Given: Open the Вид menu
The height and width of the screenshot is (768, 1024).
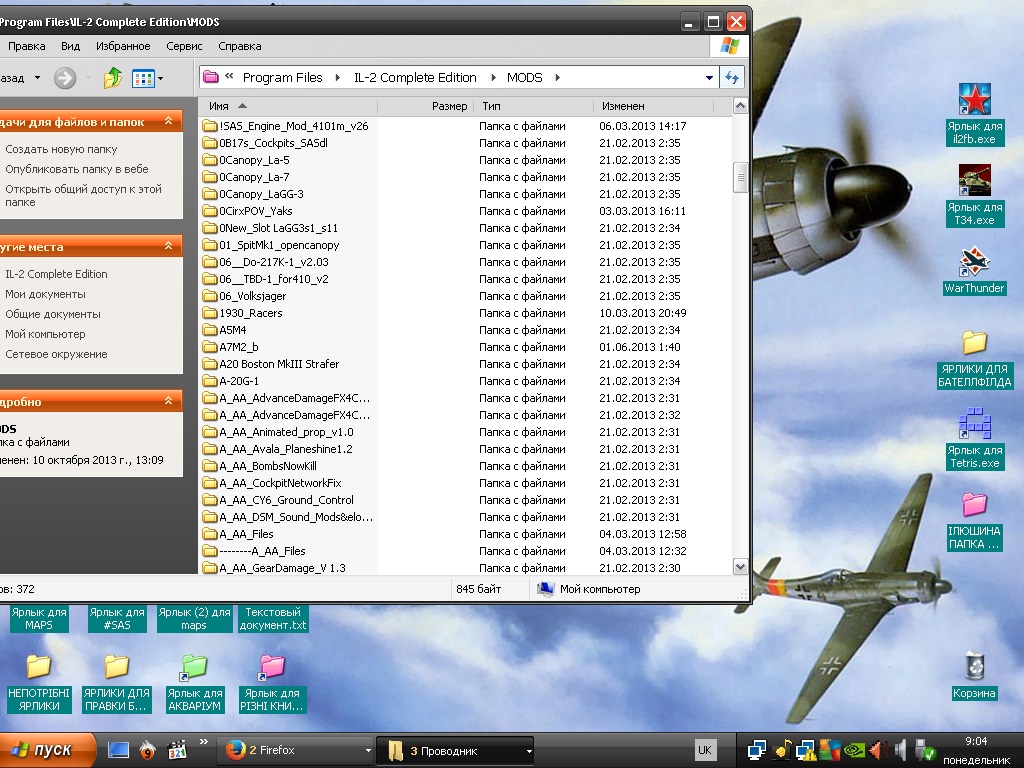Looking at the screenshot, I should tap(71, 46).
